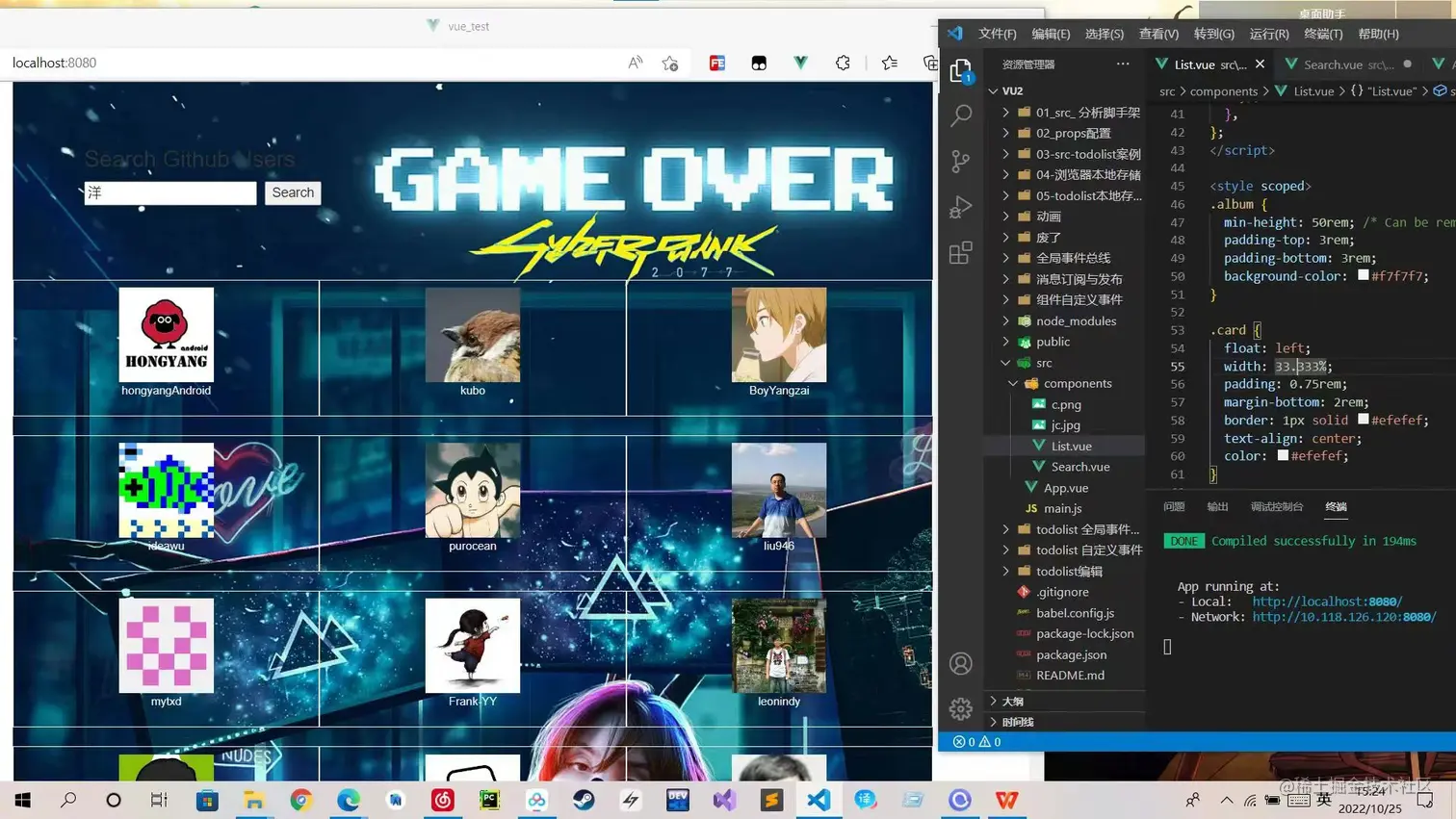The height and width of the screenshot is (819, 1456).
Task: Click the purocean user name link
Action: pos(472,546)
